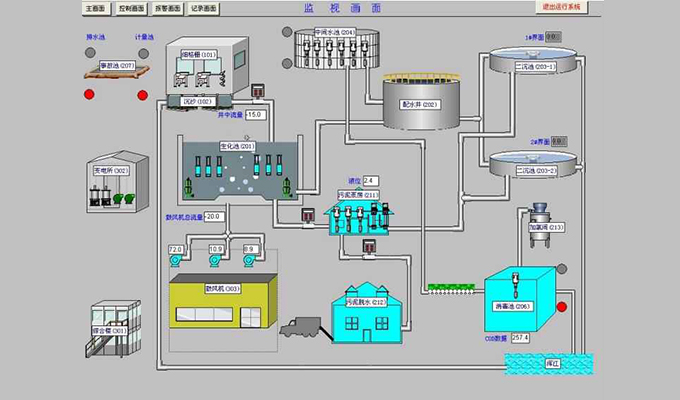Viewport: 680px width, 400px height.
Task: Click left green pump in tank 201
Action: coord(188,187)
